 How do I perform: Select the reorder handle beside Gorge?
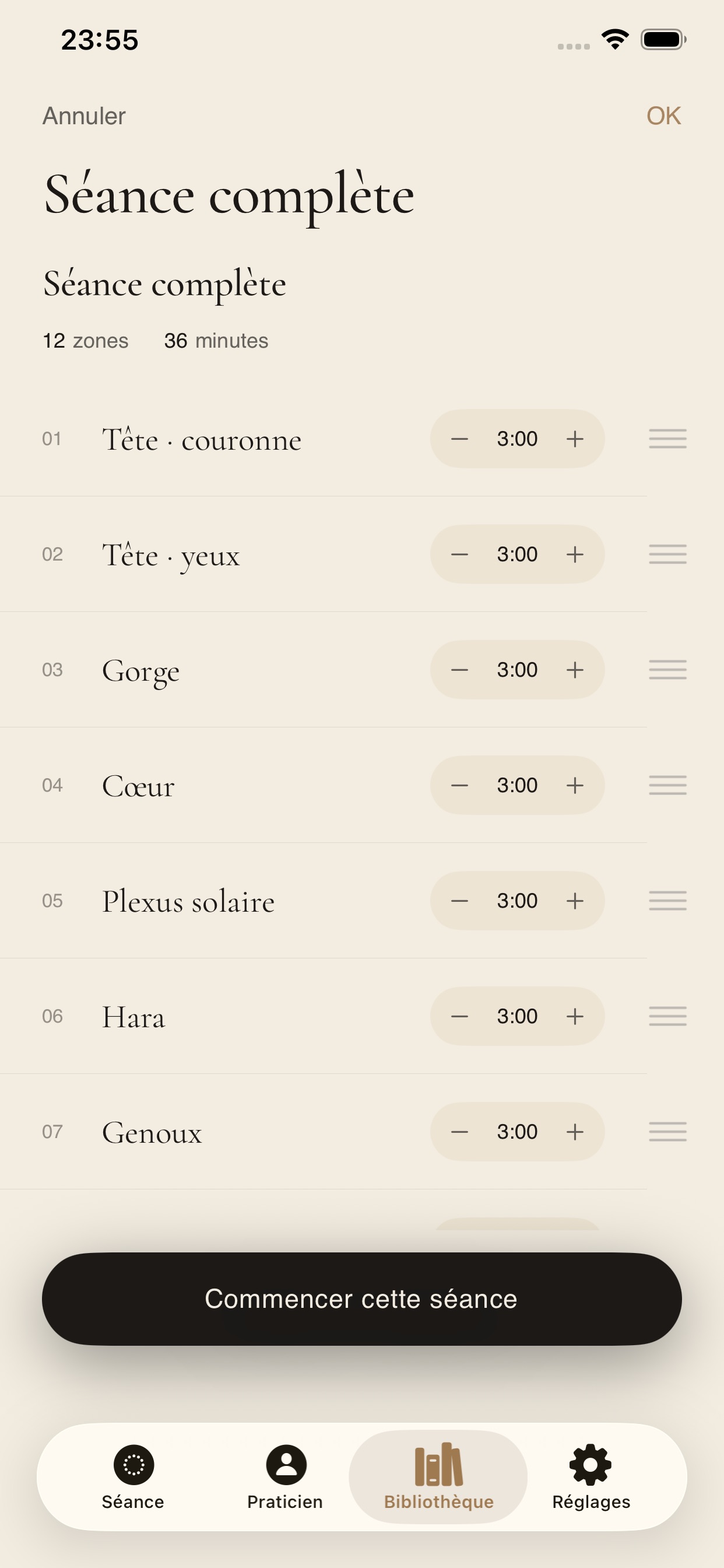click(667, 670)
